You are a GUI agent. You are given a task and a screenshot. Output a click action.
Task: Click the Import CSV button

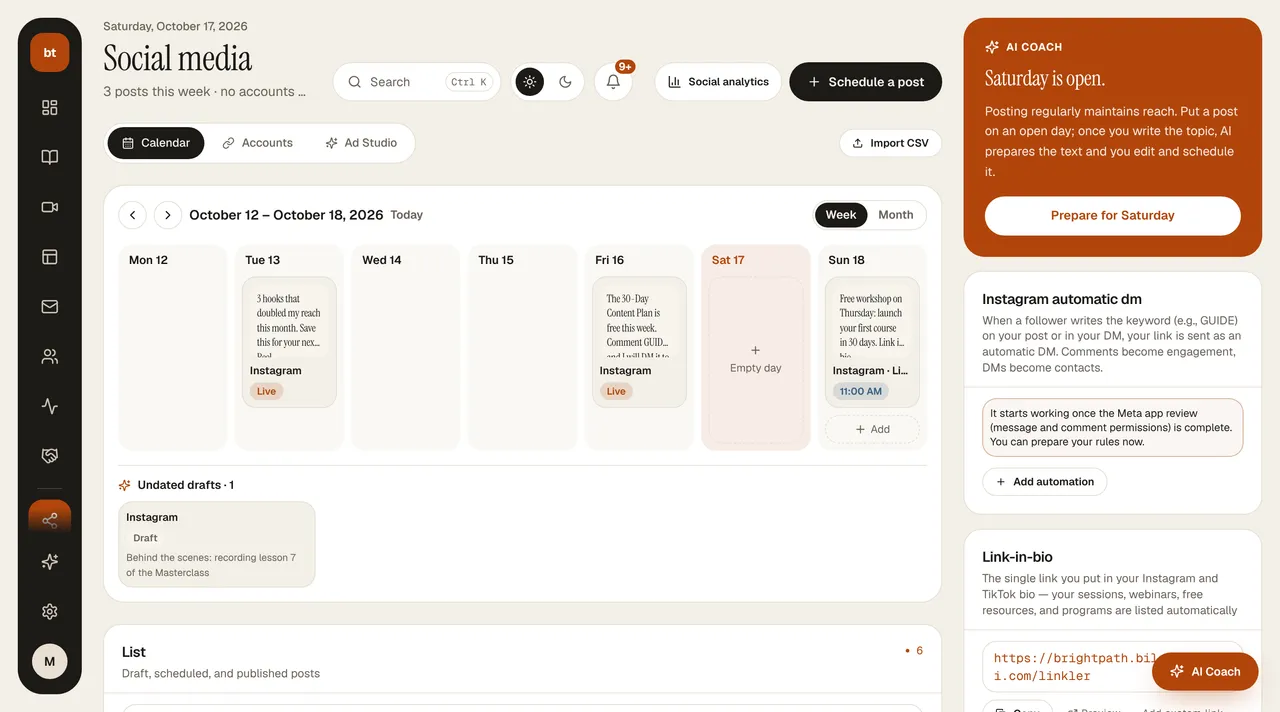(x=890, y=143)
